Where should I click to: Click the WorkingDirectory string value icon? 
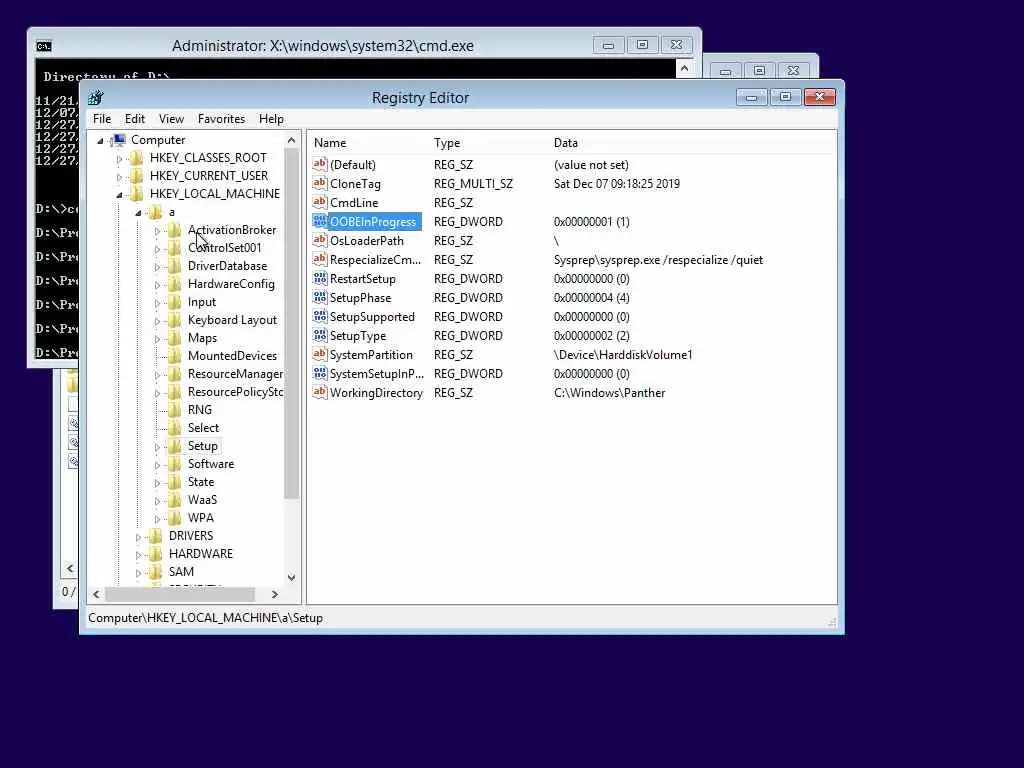pyautogui.click(x=319, y=392)
